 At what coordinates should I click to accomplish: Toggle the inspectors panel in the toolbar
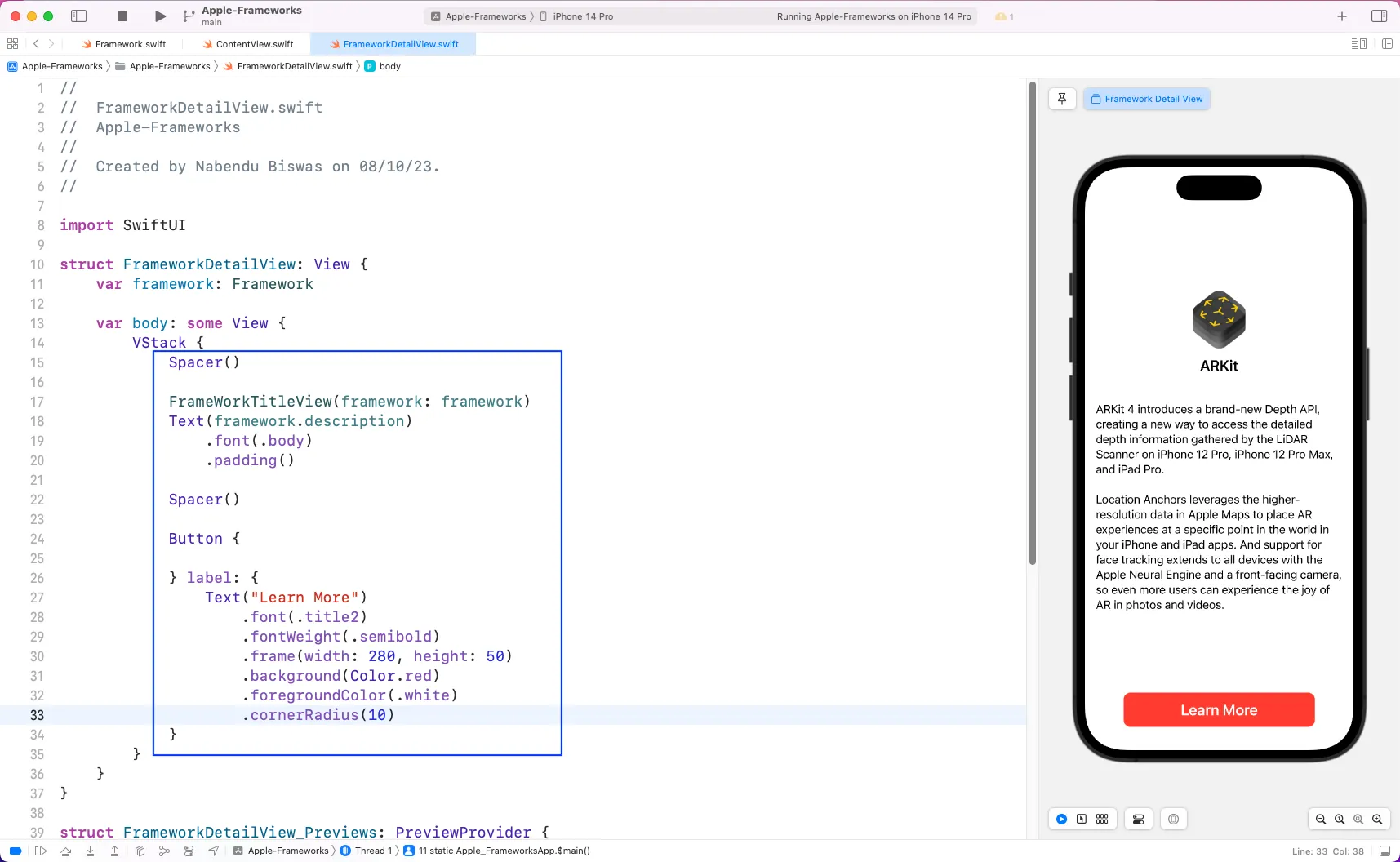pyautogui.click(x=1380, y=16)
